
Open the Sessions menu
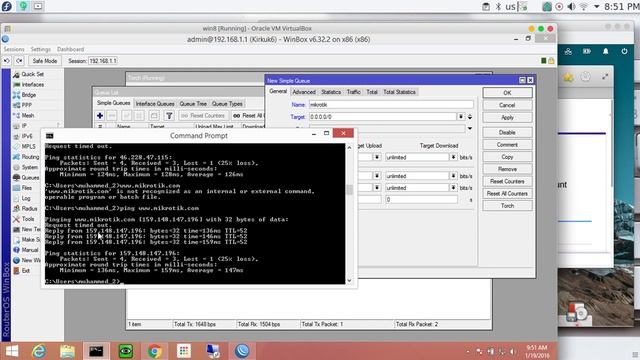(x=14, y=49)
